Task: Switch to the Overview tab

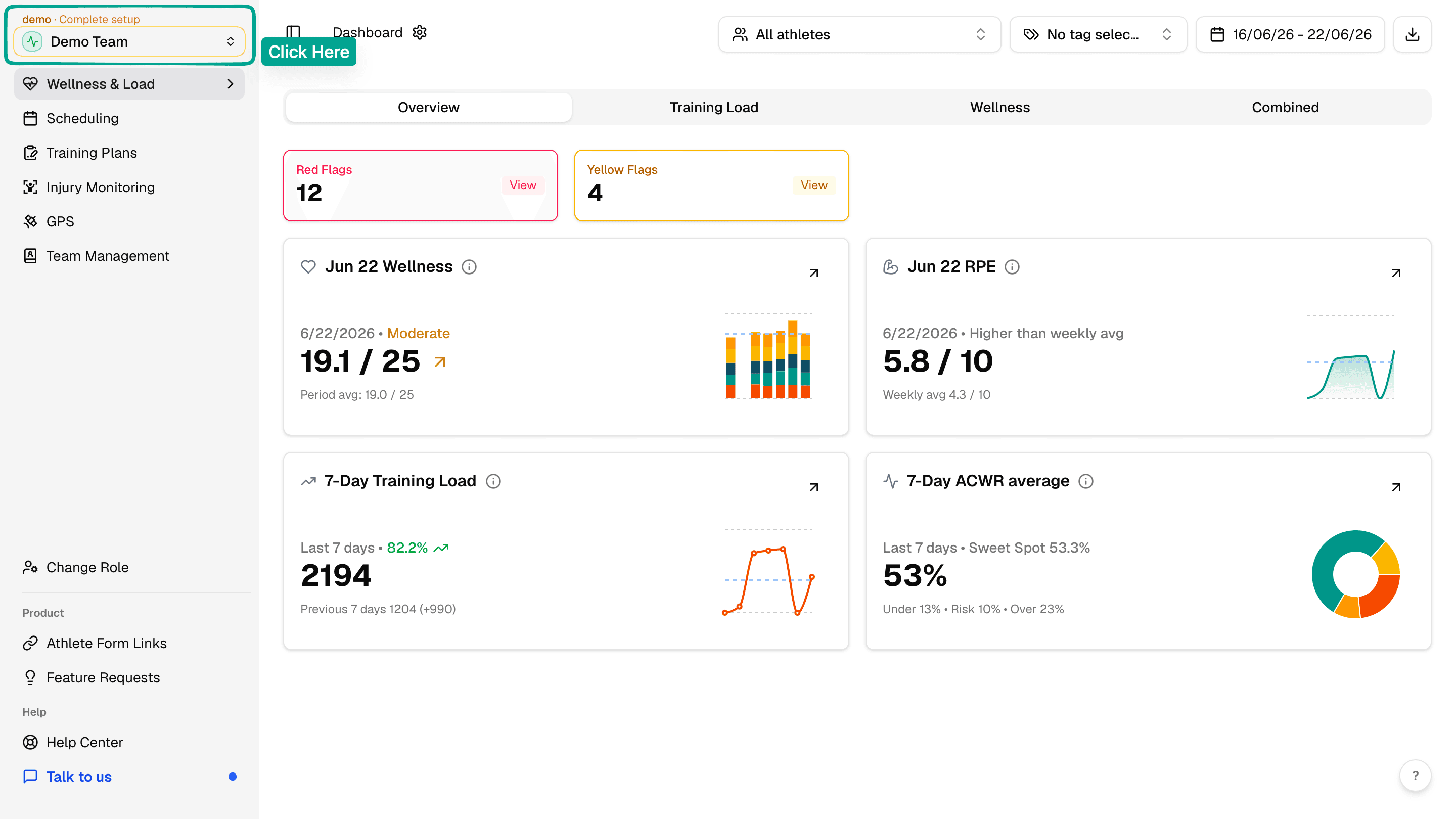Action: pyautogui.click(x=428, y=107)
